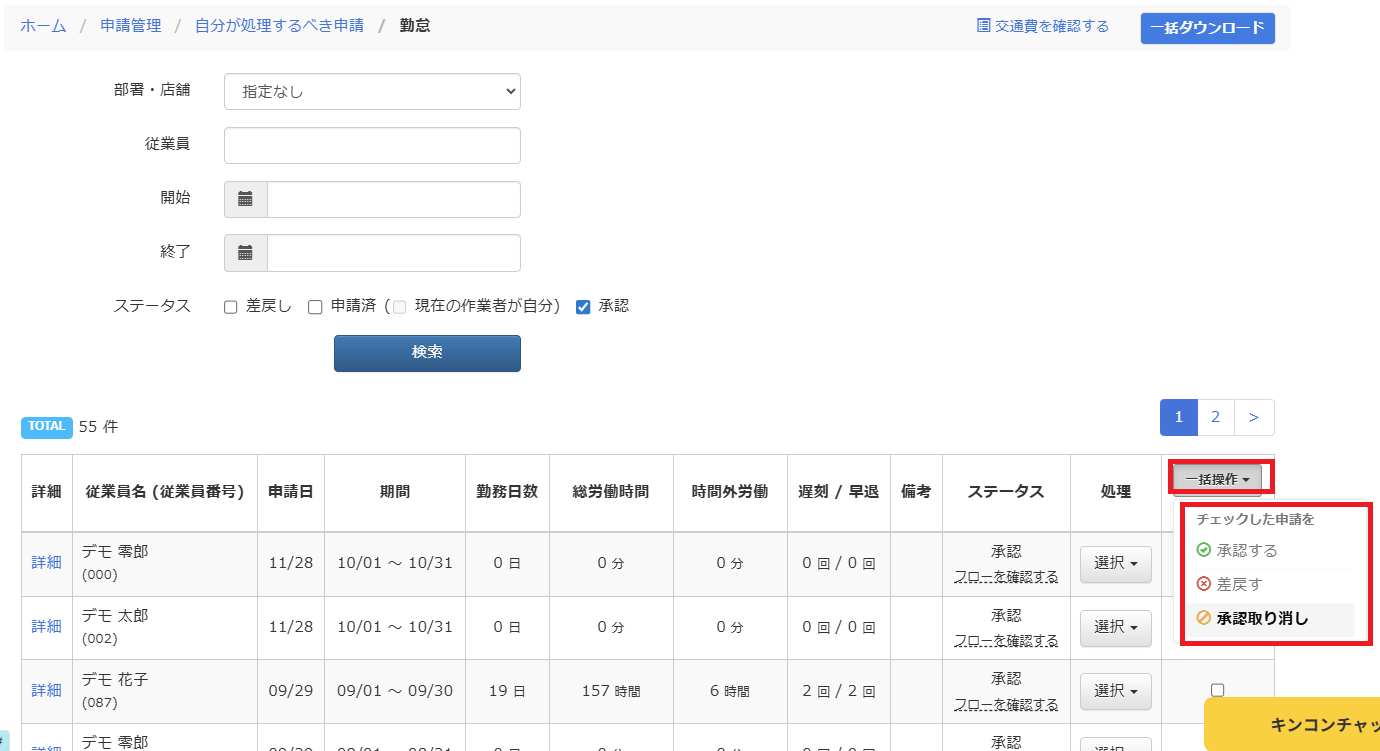Open 選択 dropdown for デモ 零郎 (000)
Screen dimensions: 1380x751
click(1115, 563)
